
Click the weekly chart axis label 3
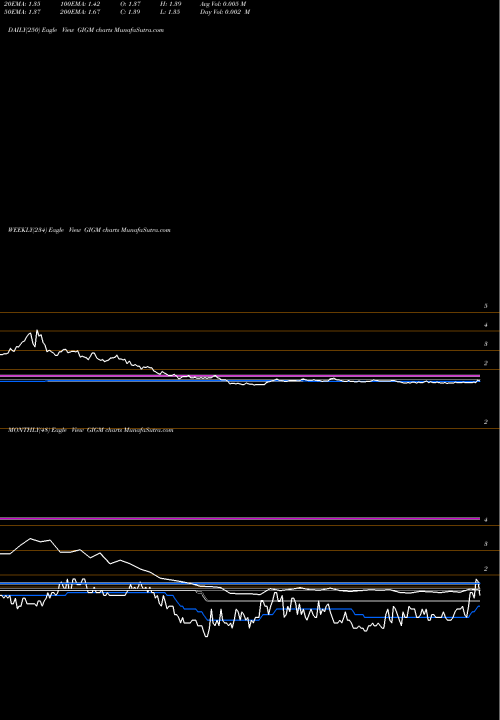[486, 344]
